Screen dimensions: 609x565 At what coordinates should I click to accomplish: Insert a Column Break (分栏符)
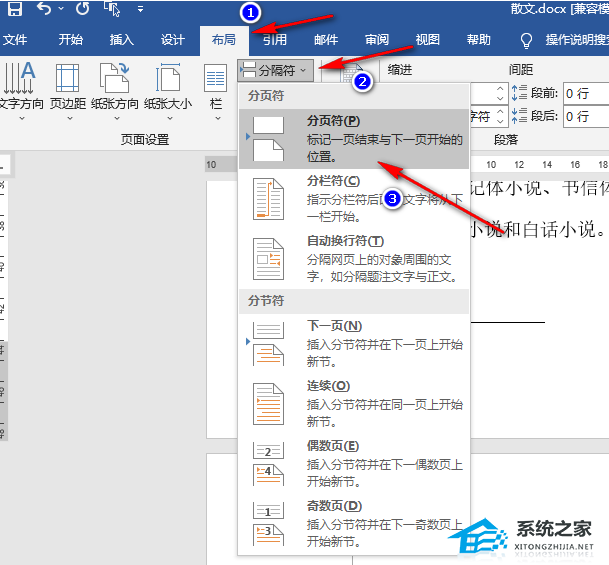[353, 199]
